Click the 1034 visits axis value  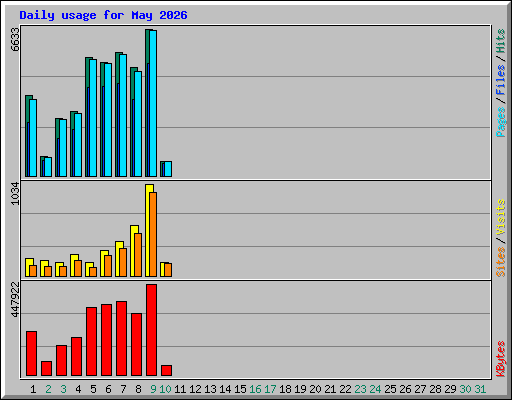[x=15, y=193]
